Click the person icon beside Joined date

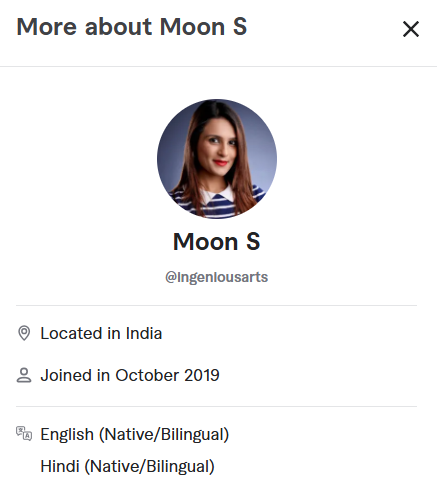tap(24, 375)
